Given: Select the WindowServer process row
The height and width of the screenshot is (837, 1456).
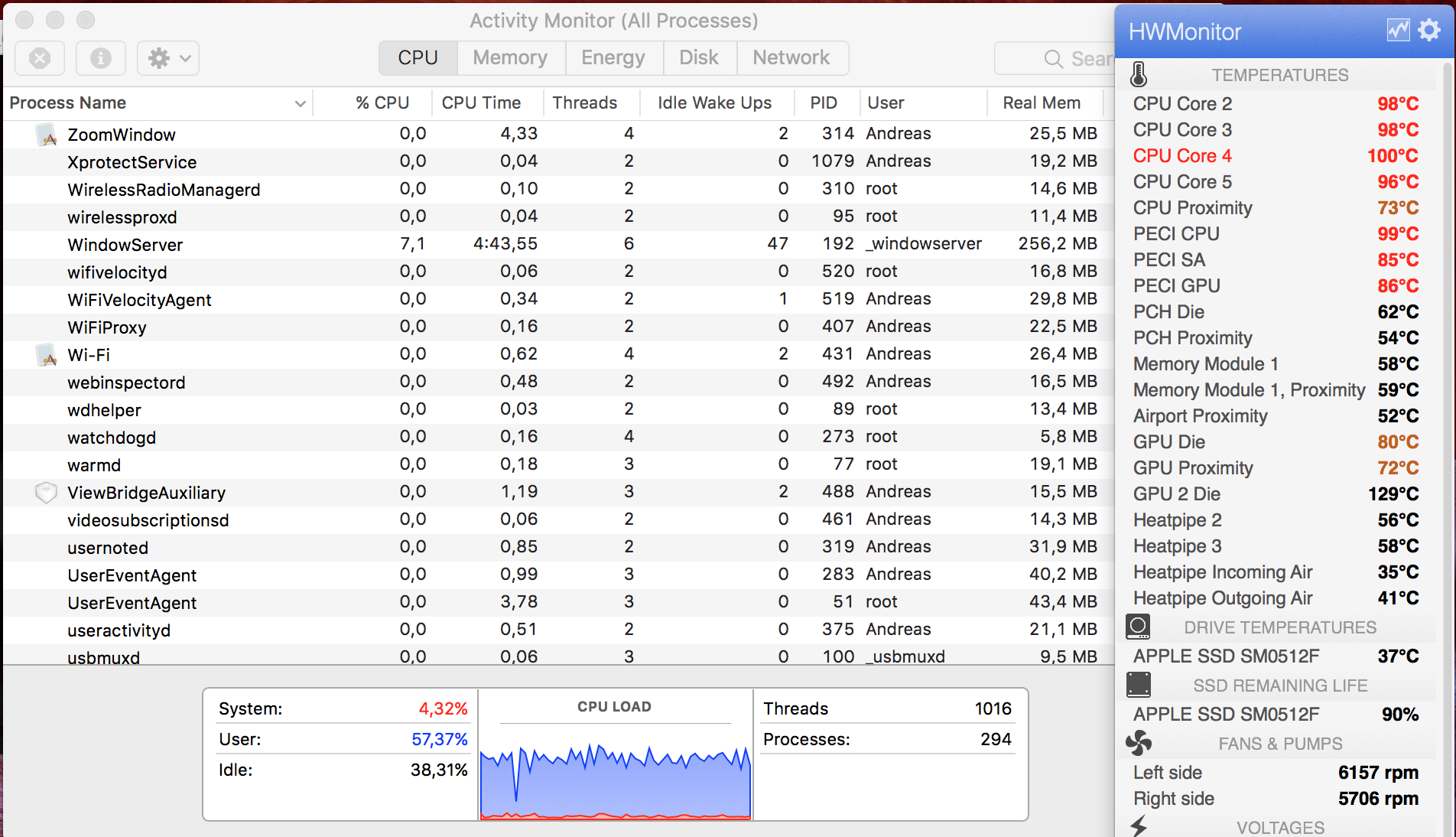Looking at the screenshot, I should 558,245.
